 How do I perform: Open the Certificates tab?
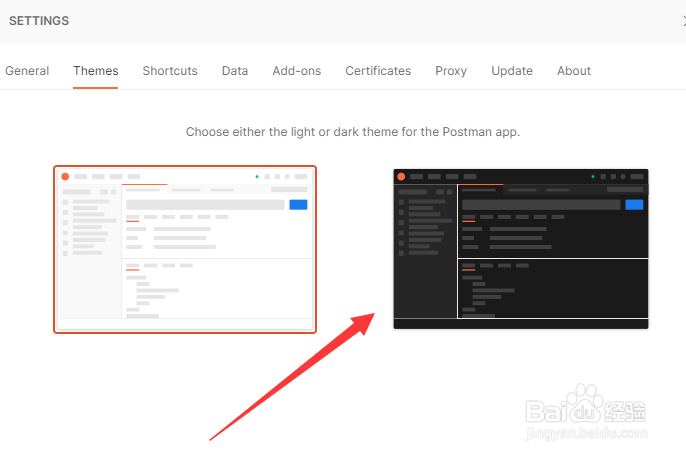click(378, 71)
